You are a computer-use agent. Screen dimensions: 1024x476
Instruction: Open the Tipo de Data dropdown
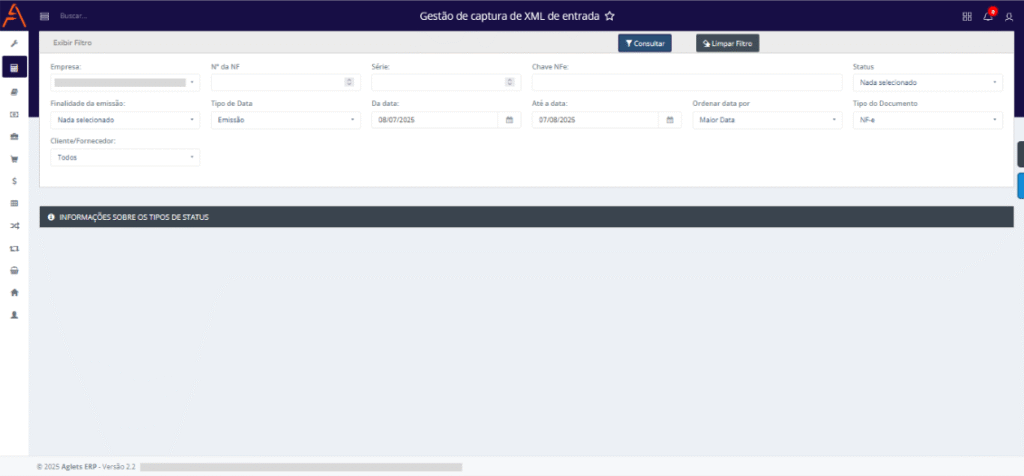285,120
